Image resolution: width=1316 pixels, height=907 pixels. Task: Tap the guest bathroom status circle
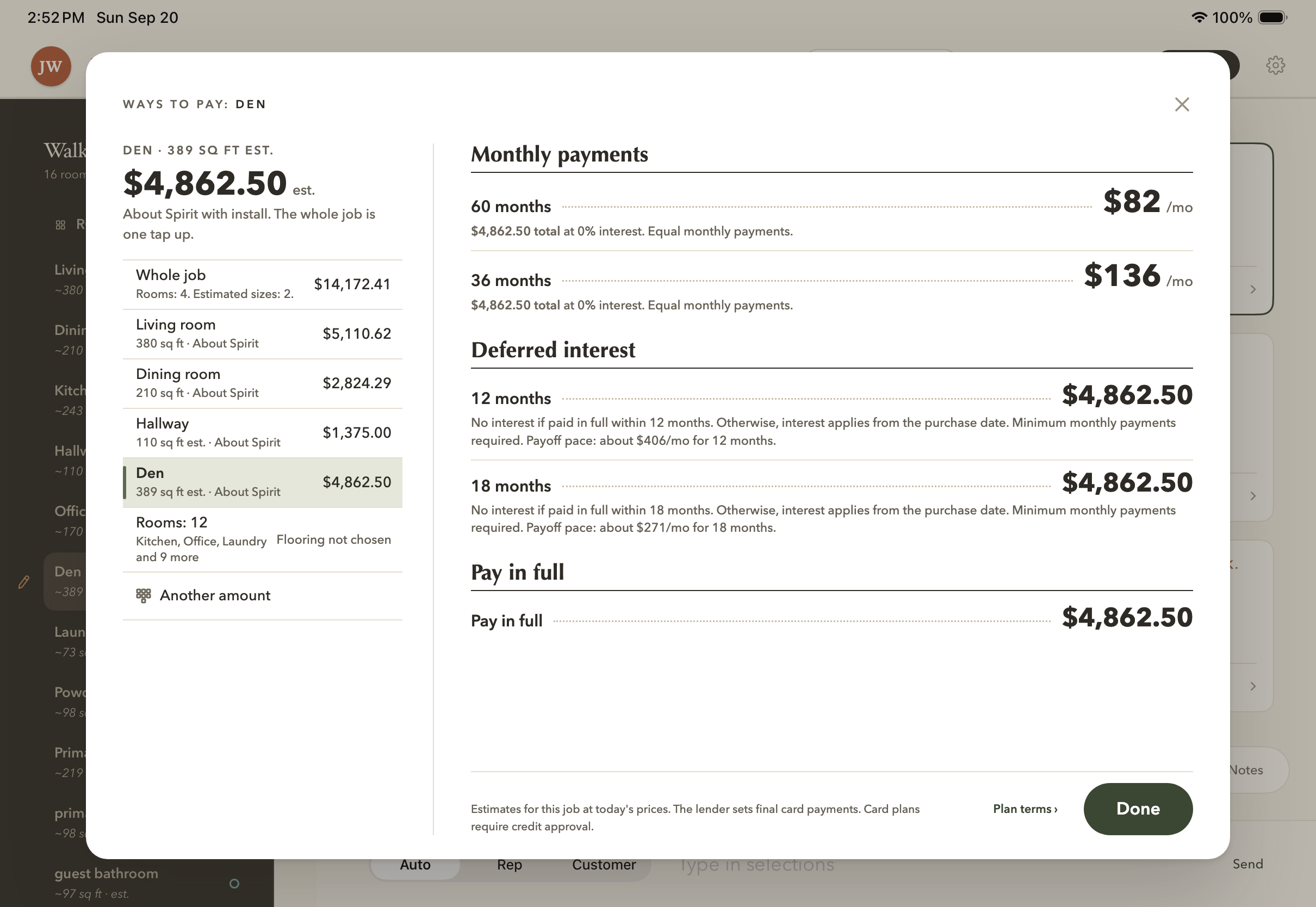(x=234, y=884)
